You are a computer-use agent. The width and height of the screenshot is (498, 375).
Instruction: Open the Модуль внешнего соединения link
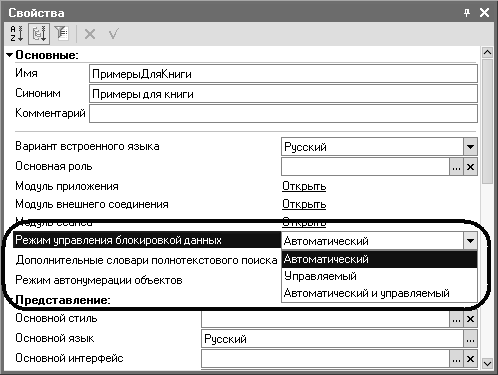[x=304, y=204]
